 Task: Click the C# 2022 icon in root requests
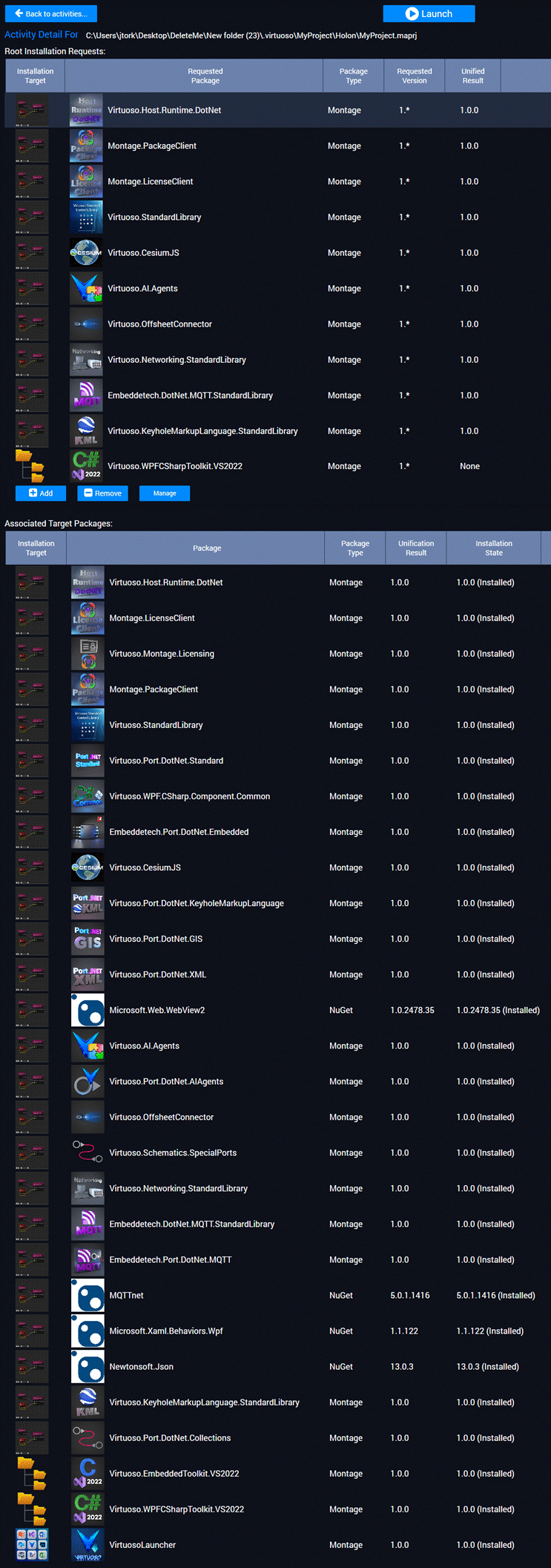(x=86, y=467)
